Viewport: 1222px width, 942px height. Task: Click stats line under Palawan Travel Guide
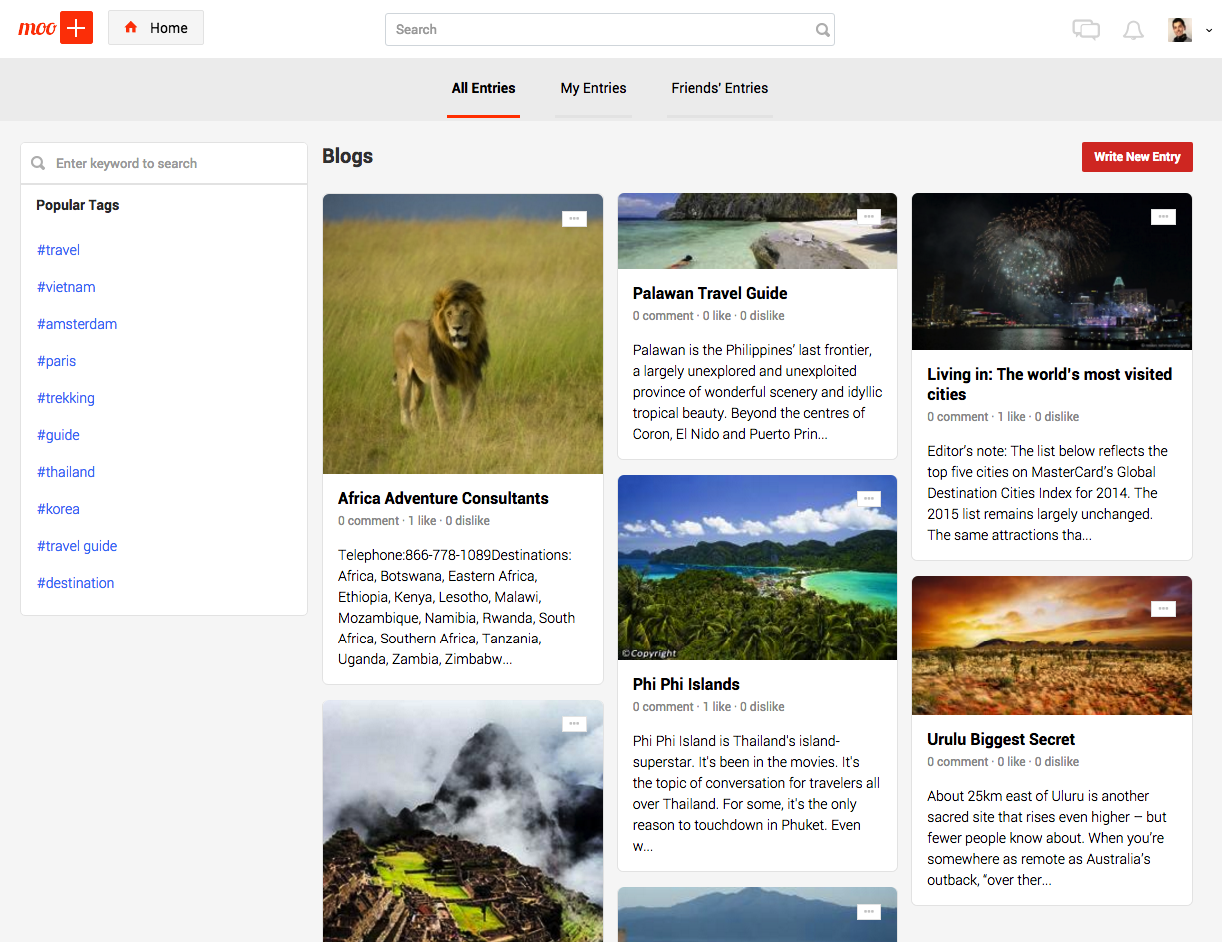tap(709, 316)
